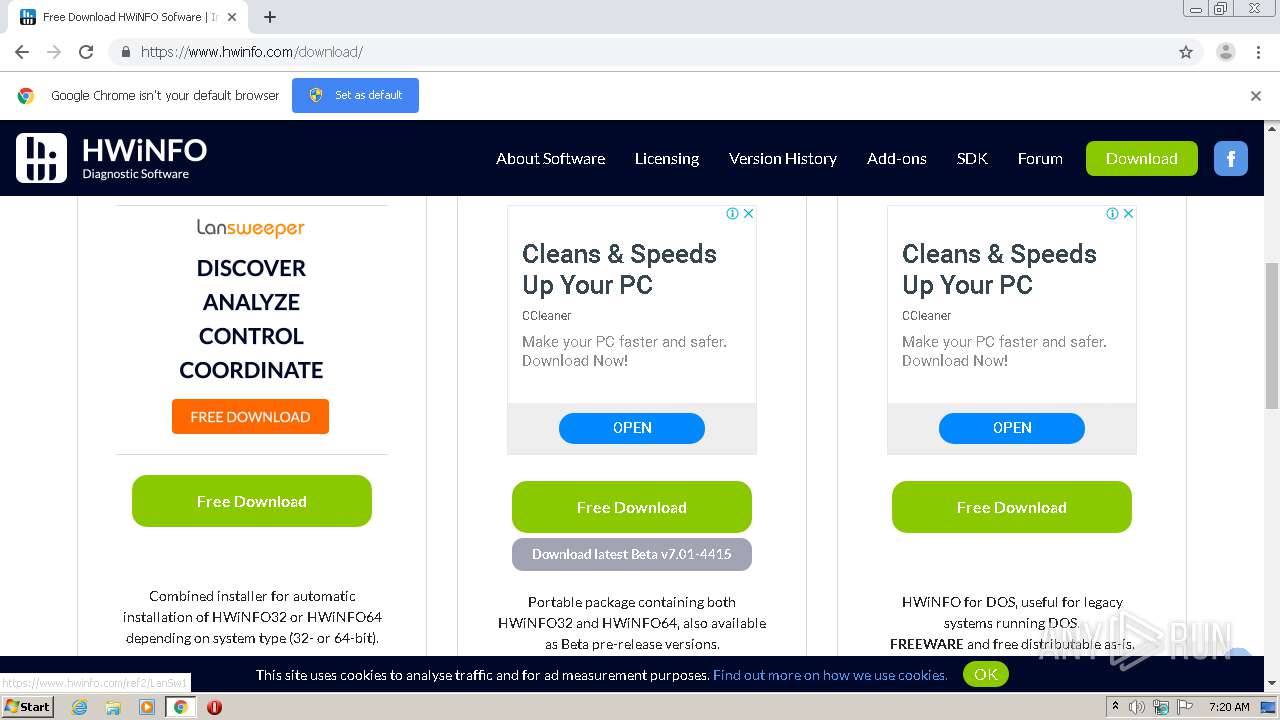Click OPEN on the middle ad
This screenshot has width=1280, height=720.
(x=632, y=428)
